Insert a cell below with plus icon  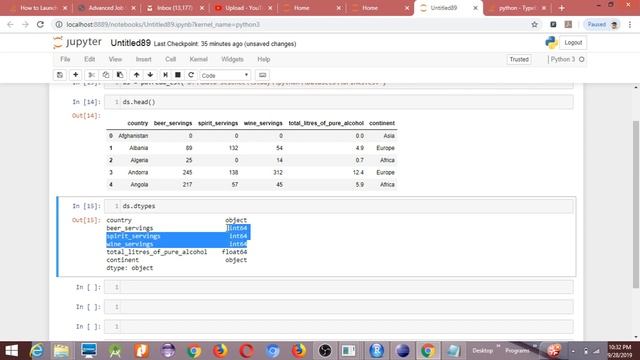pos(76,75)
